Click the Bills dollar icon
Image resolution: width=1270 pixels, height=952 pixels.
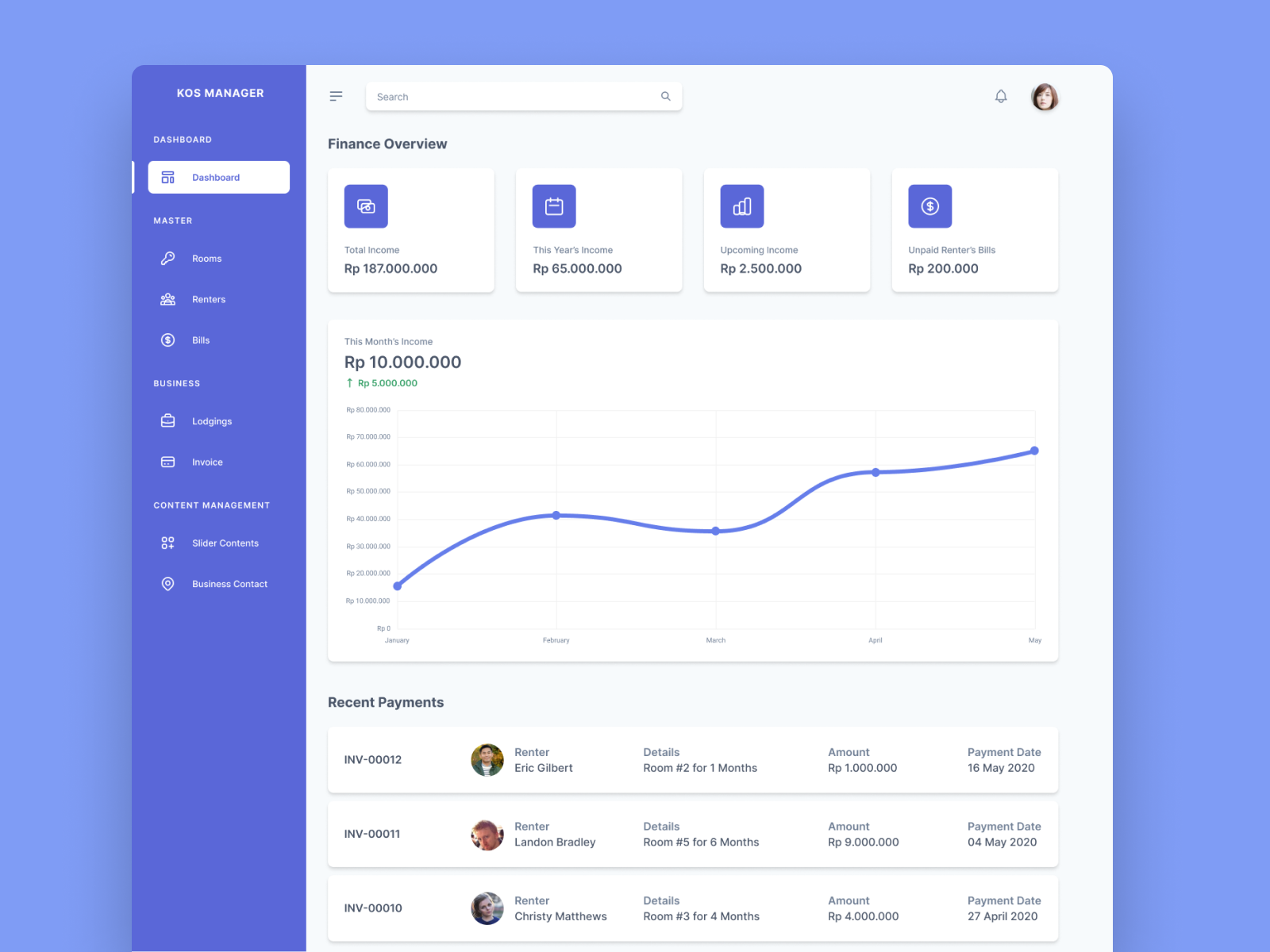(167, 340)
